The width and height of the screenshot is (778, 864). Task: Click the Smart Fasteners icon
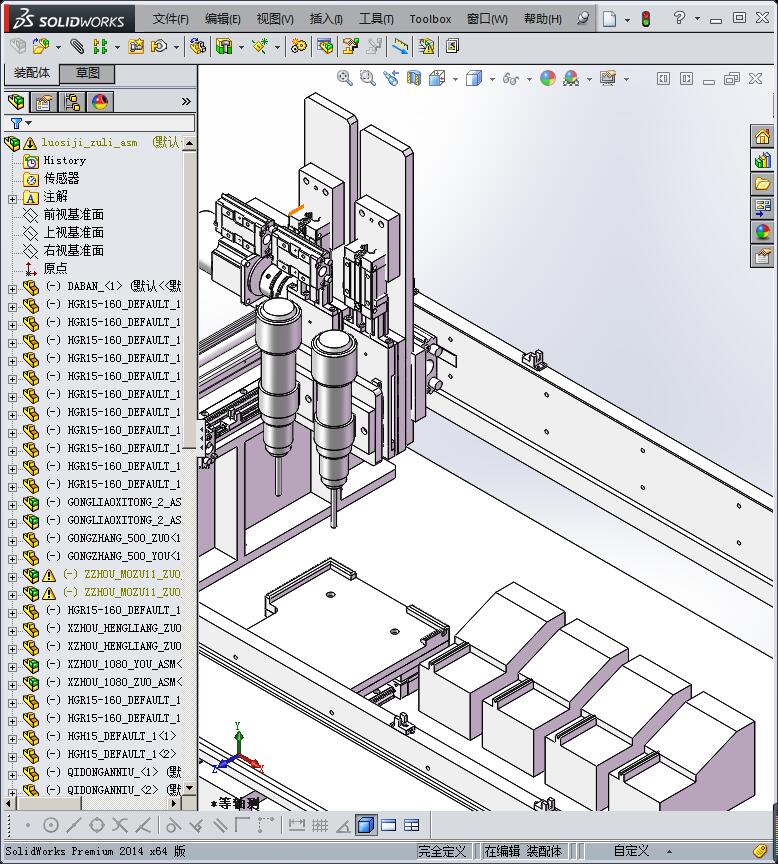click(136, 46)
